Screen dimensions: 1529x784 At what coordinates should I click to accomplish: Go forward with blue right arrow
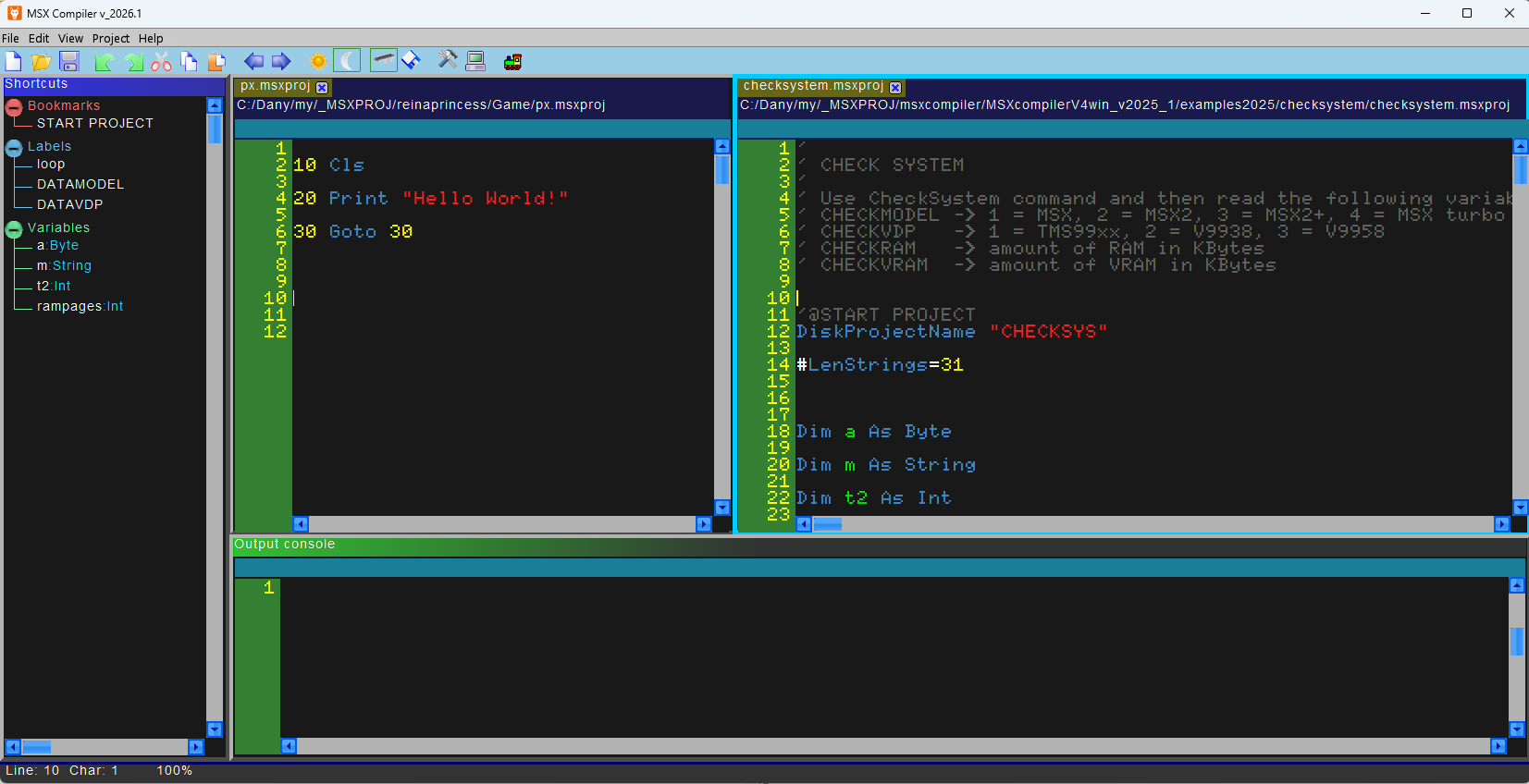[x=281, y=61]
